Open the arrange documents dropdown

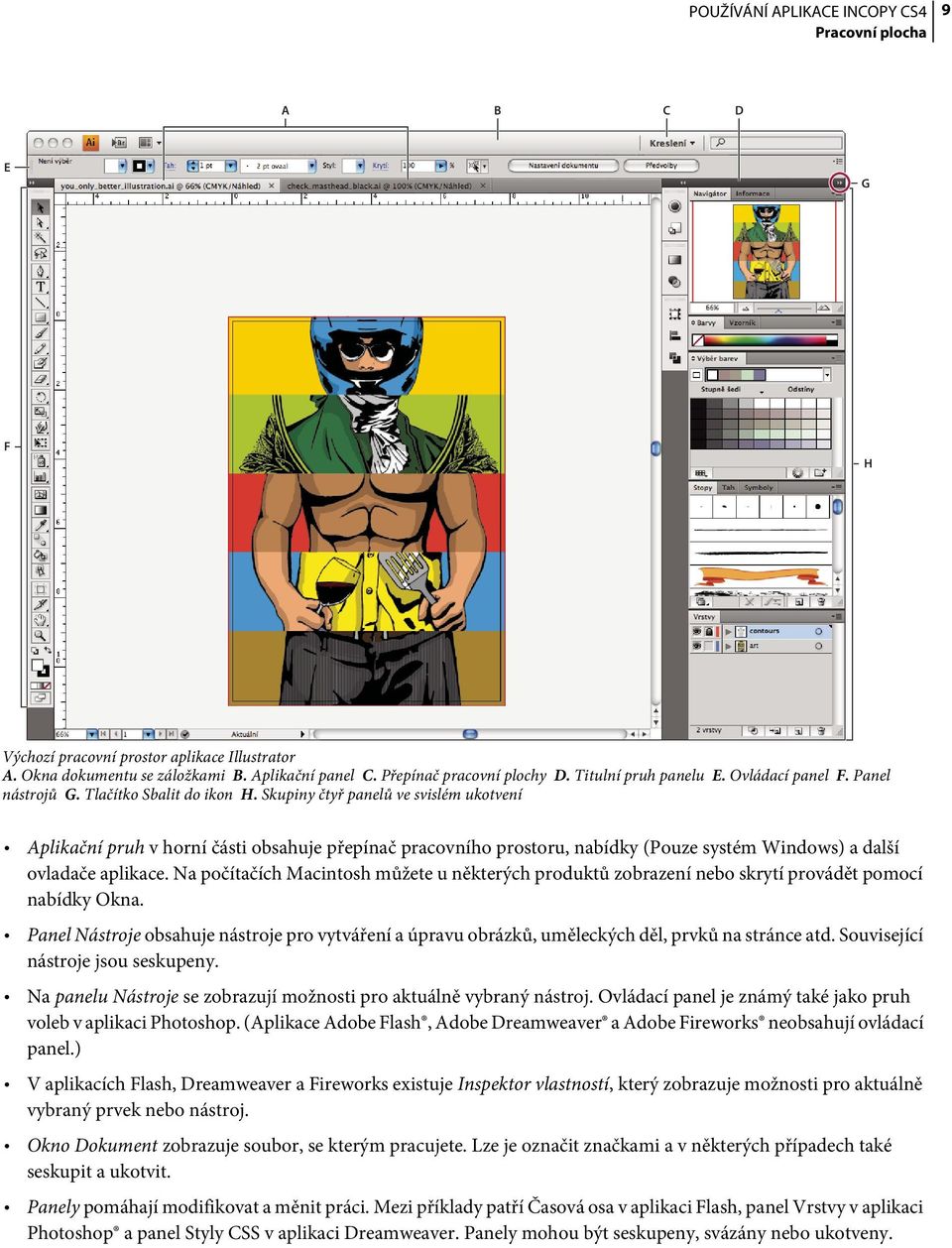(149, 143)
